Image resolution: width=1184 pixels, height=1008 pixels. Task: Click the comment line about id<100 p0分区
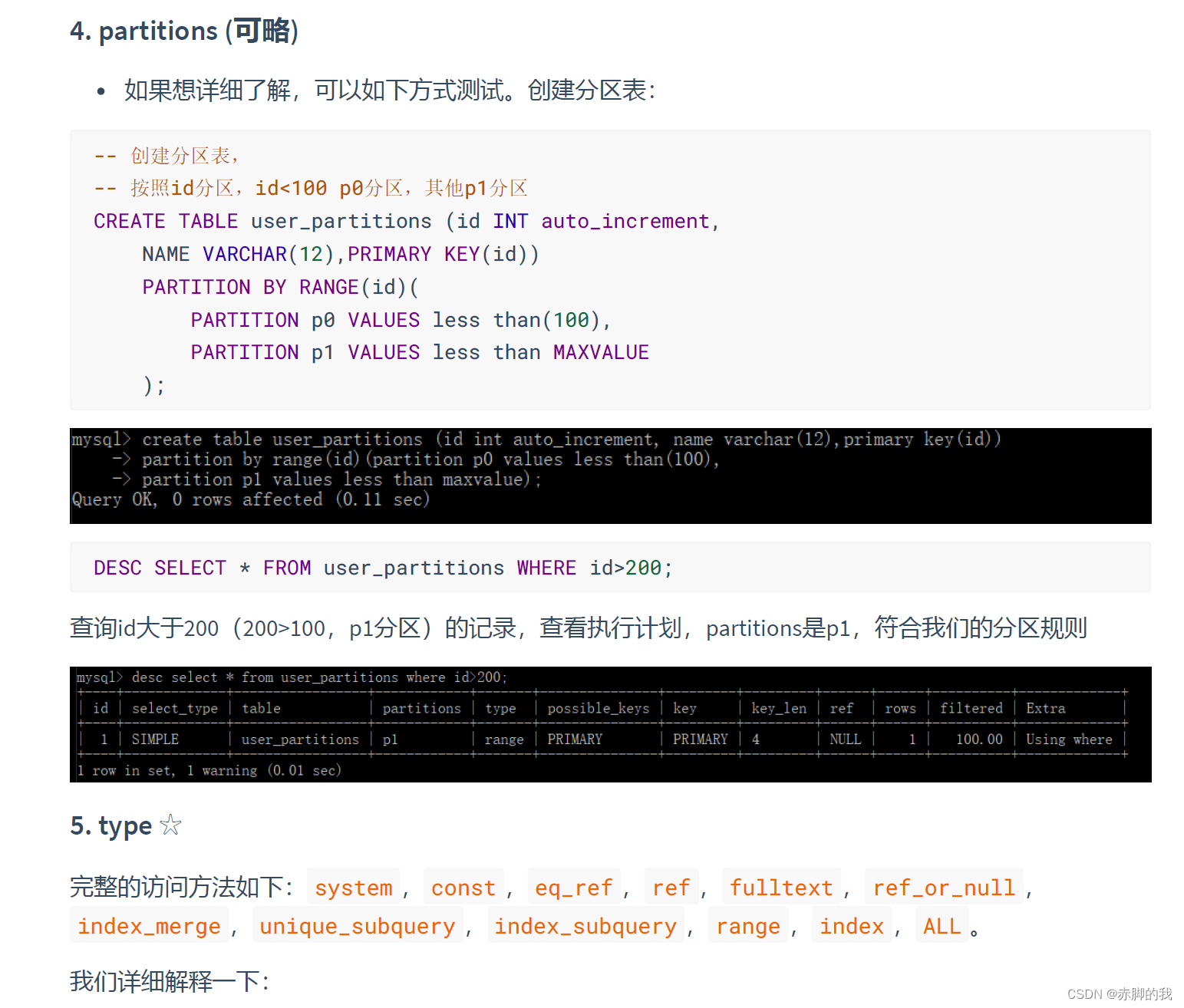coord(311,188)
